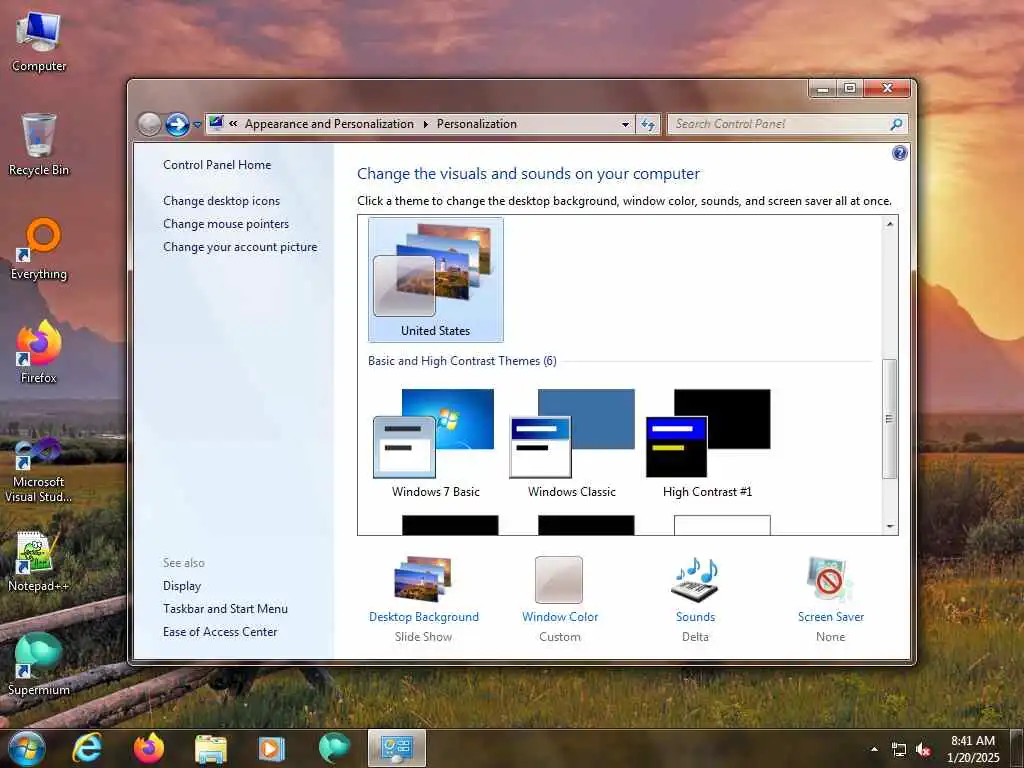The height and width of the screenshot is (768, 1024).
Task: Click the Forward navigation arrow button
Action: 177,124
